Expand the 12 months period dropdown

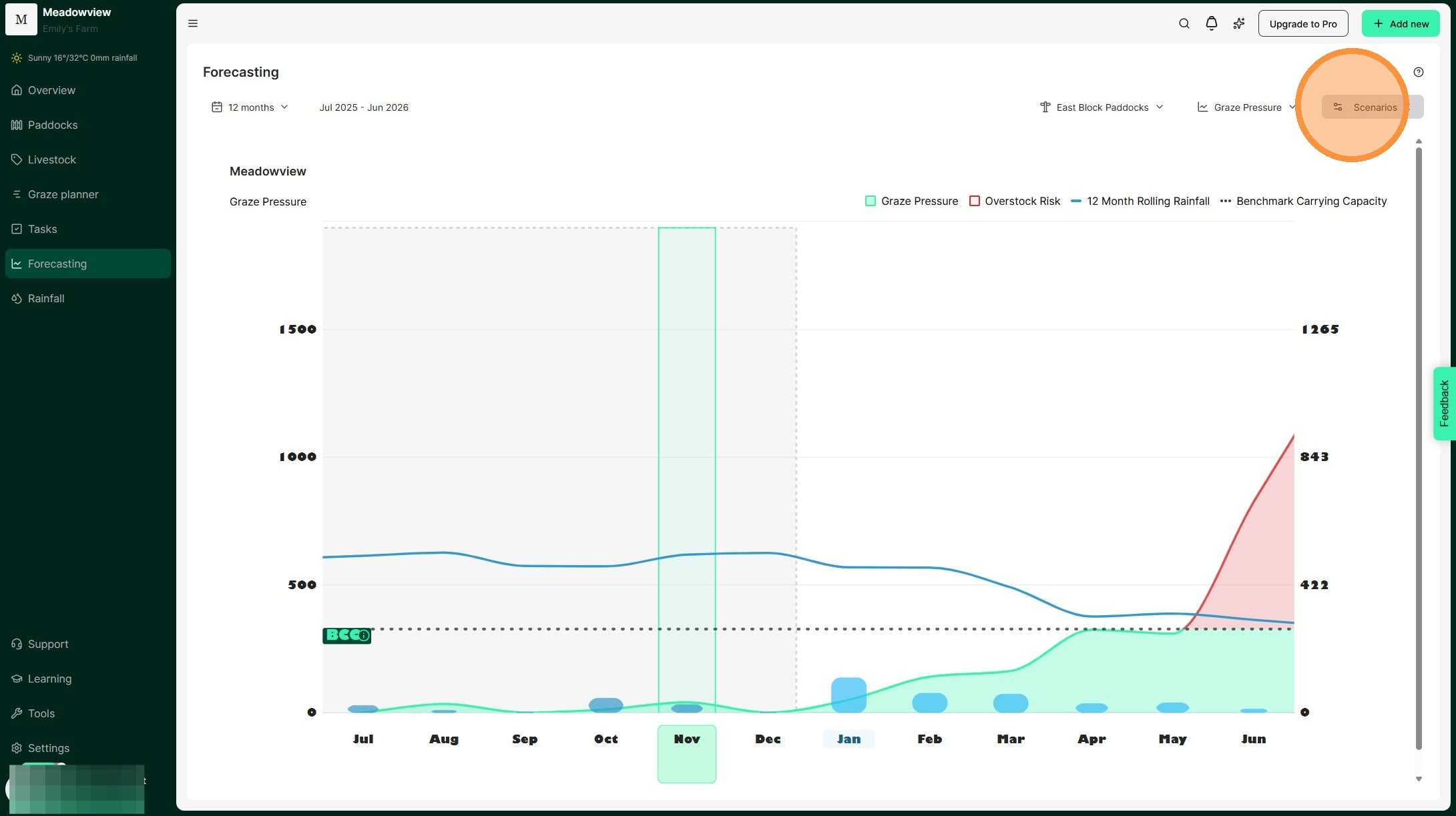250,107
